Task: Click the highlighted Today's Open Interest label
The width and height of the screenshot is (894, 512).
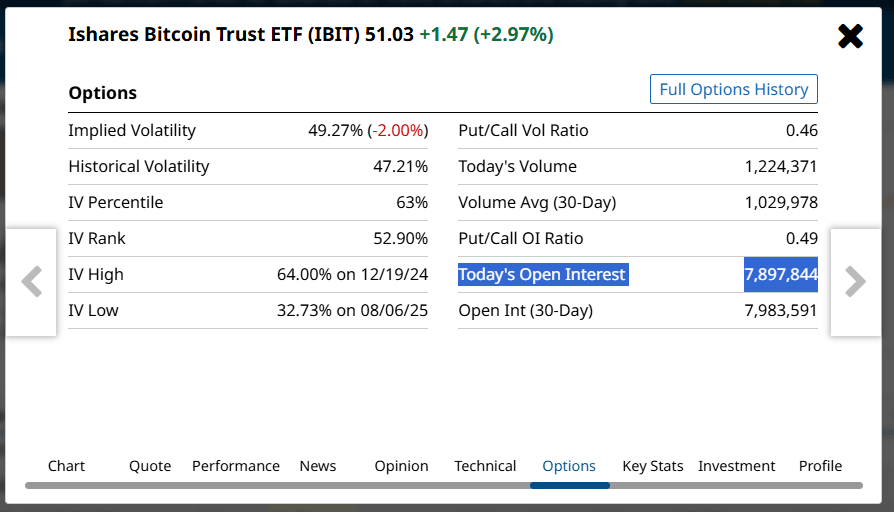Action: [542, 274]
